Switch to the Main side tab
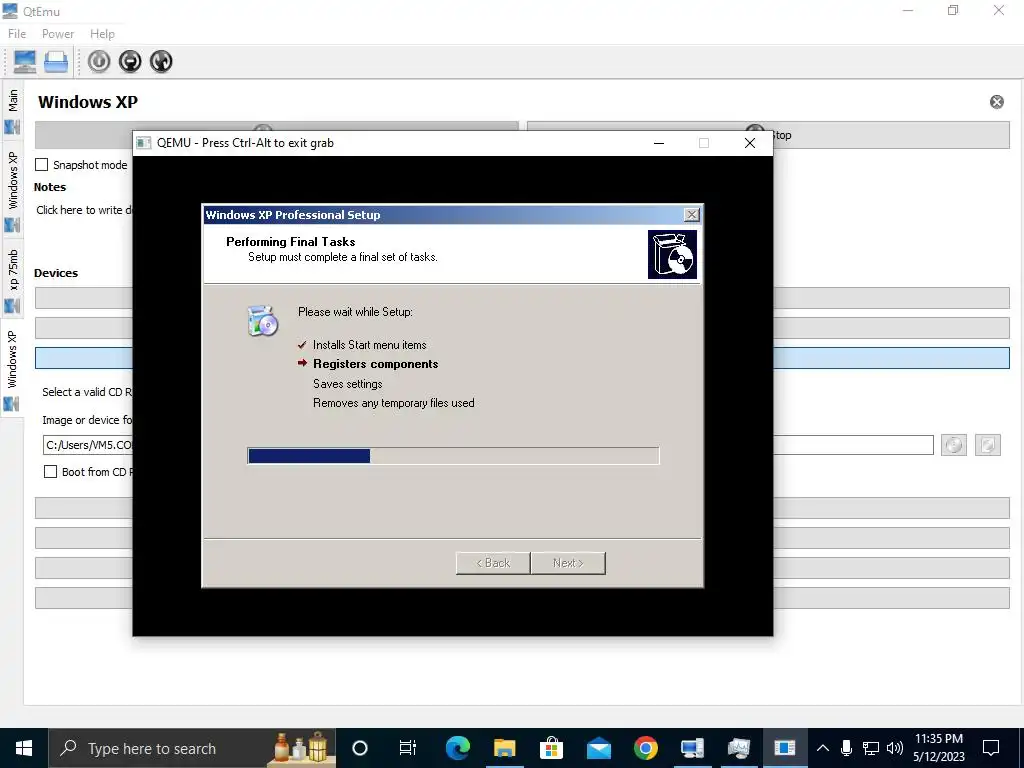The width and height of the screenshot is (1024, 768). (x=12, y=110)
